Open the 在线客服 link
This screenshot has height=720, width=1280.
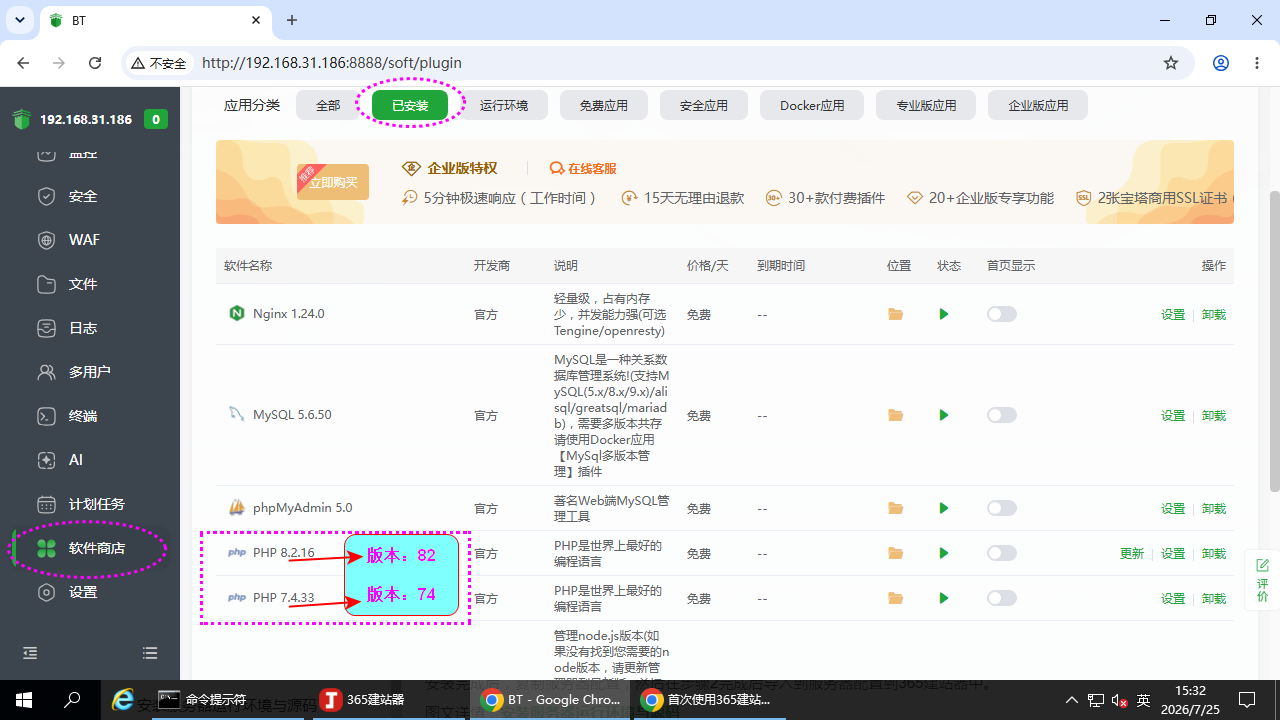(583, 168)
